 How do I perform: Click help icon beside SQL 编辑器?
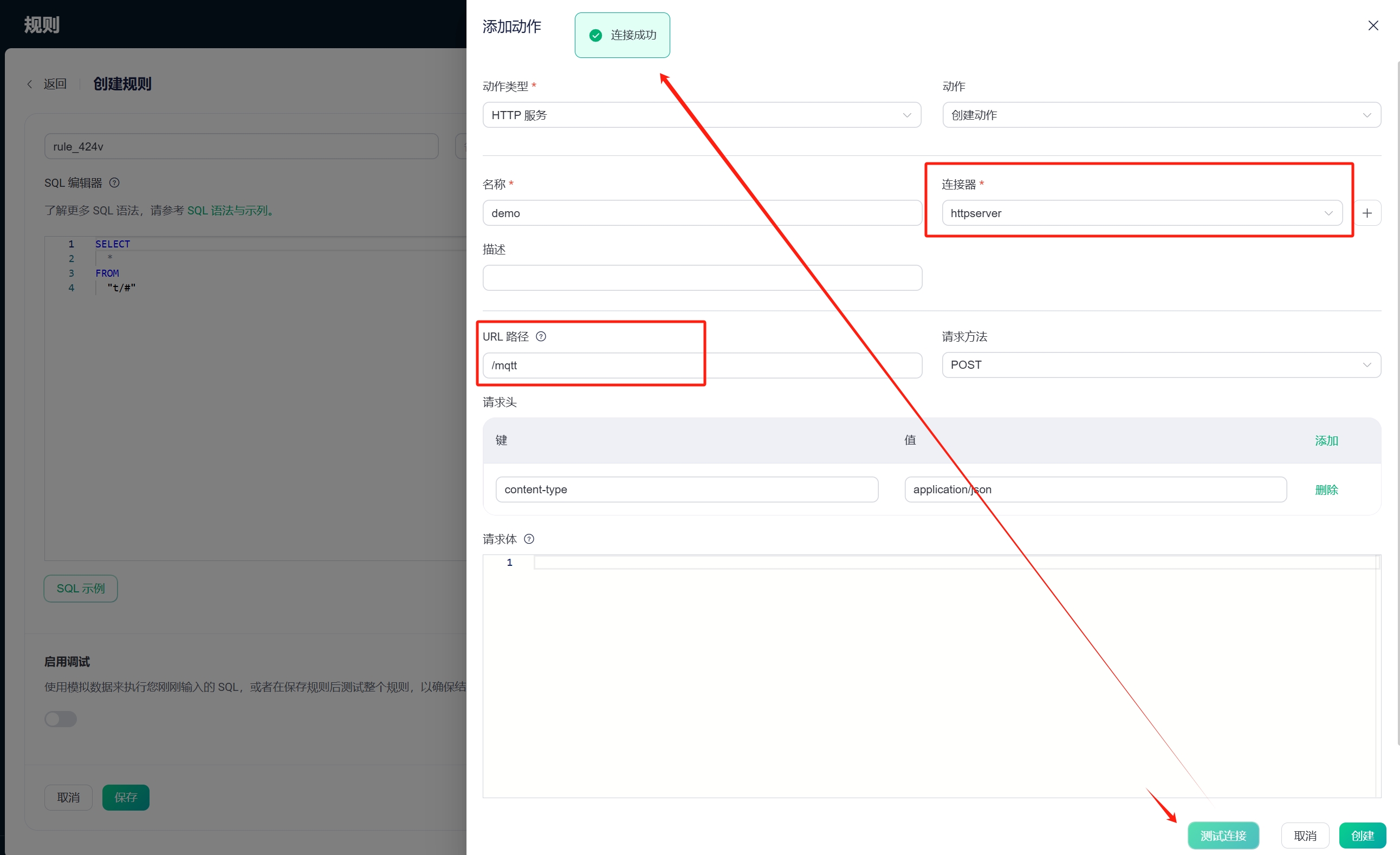click(x=114, y=183)
